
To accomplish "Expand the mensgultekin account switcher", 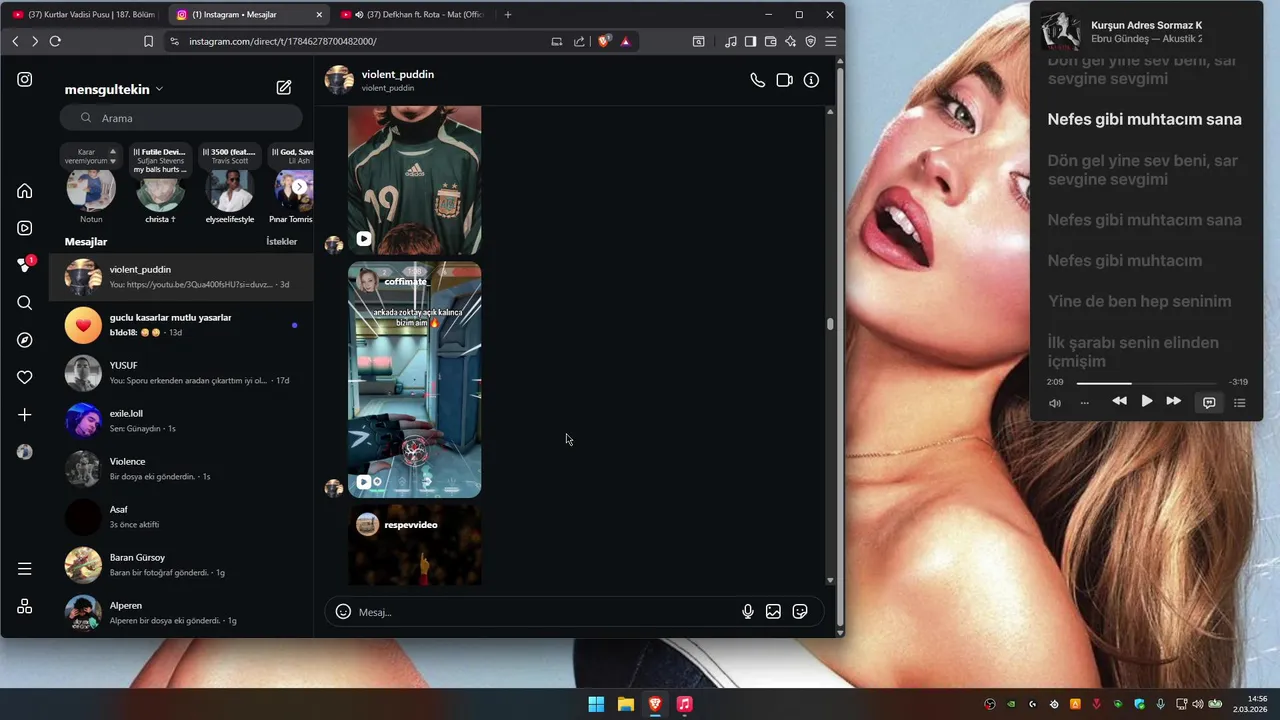I will coord(159,89).
